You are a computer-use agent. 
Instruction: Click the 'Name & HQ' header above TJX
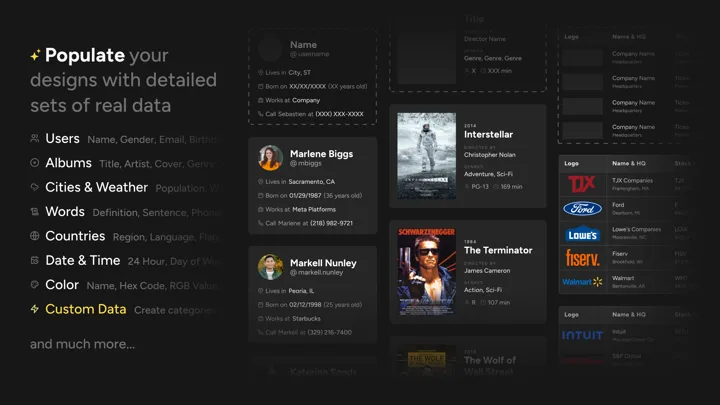[x=629, y=163]
